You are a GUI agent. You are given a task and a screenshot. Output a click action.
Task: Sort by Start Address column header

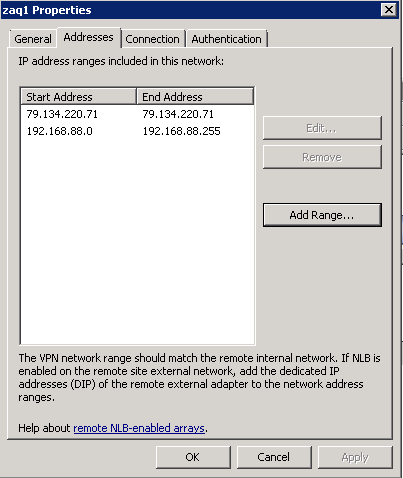pos(79,97)
